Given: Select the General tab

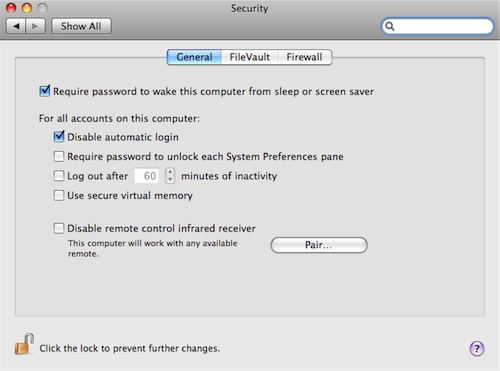Looking at the screenshot, I should (194, 57).
